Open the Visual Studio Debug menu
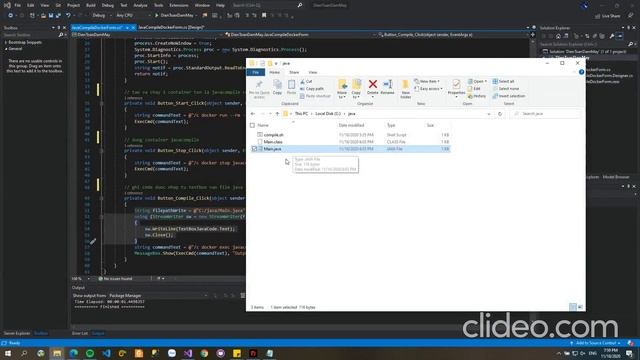This screenshot has height=360, width=640. point(108,5)
